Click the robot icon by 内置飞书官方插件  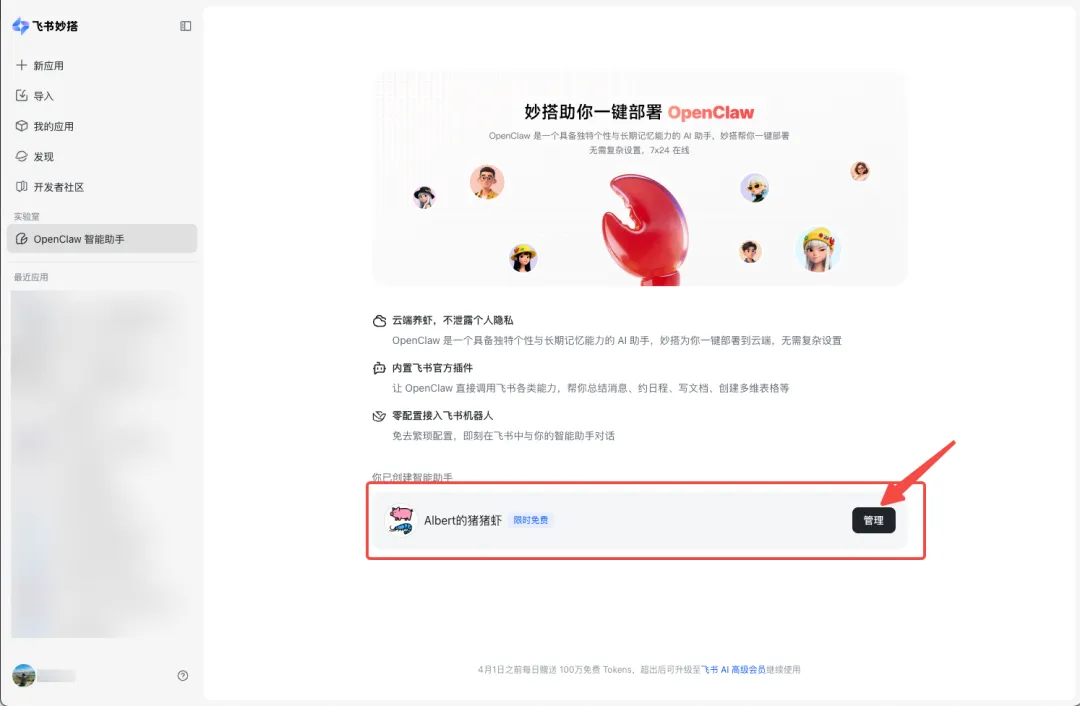tap(379, 368)
